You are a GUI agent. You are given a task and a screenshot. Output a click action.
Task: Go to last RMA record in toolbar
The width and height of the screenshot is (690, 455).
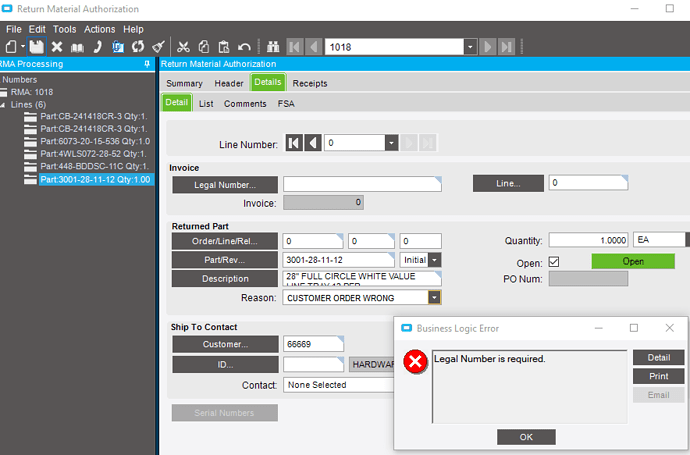click(x=506, y=47)
